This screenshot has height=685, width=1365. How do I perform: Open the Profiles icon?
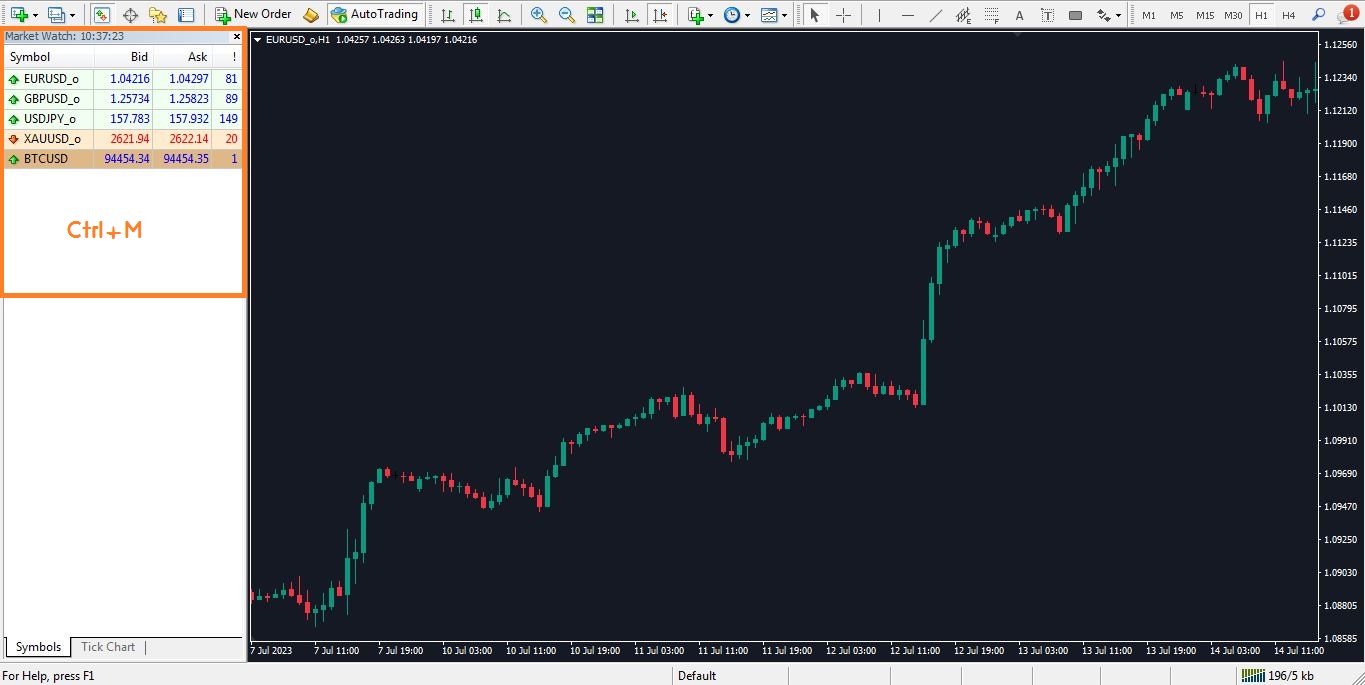tap(56, 15)
